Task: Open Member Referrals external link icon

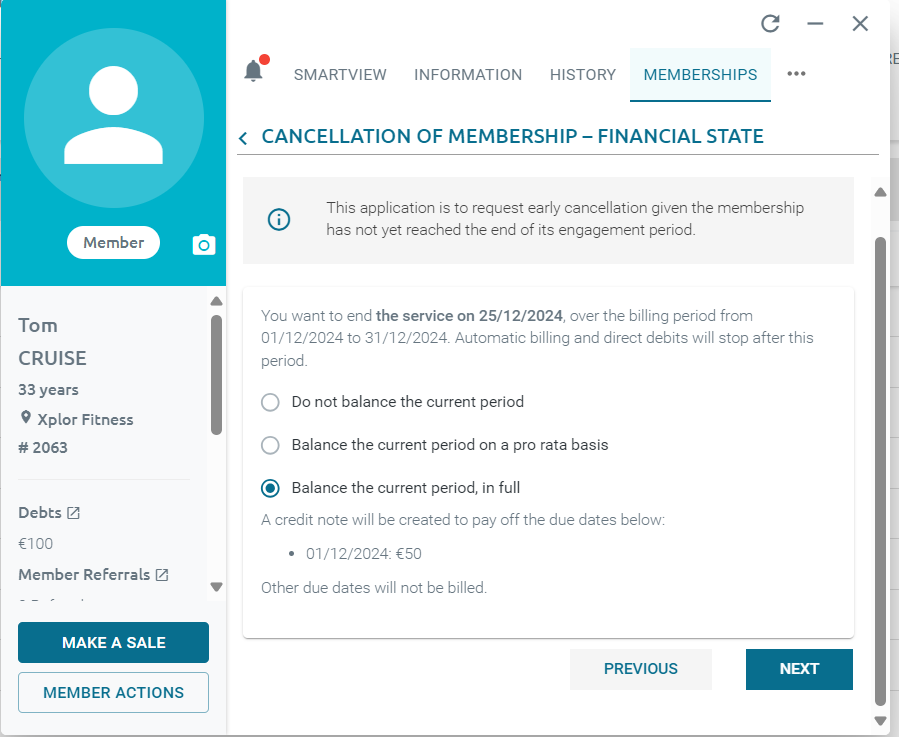Action: coord(162,575)
